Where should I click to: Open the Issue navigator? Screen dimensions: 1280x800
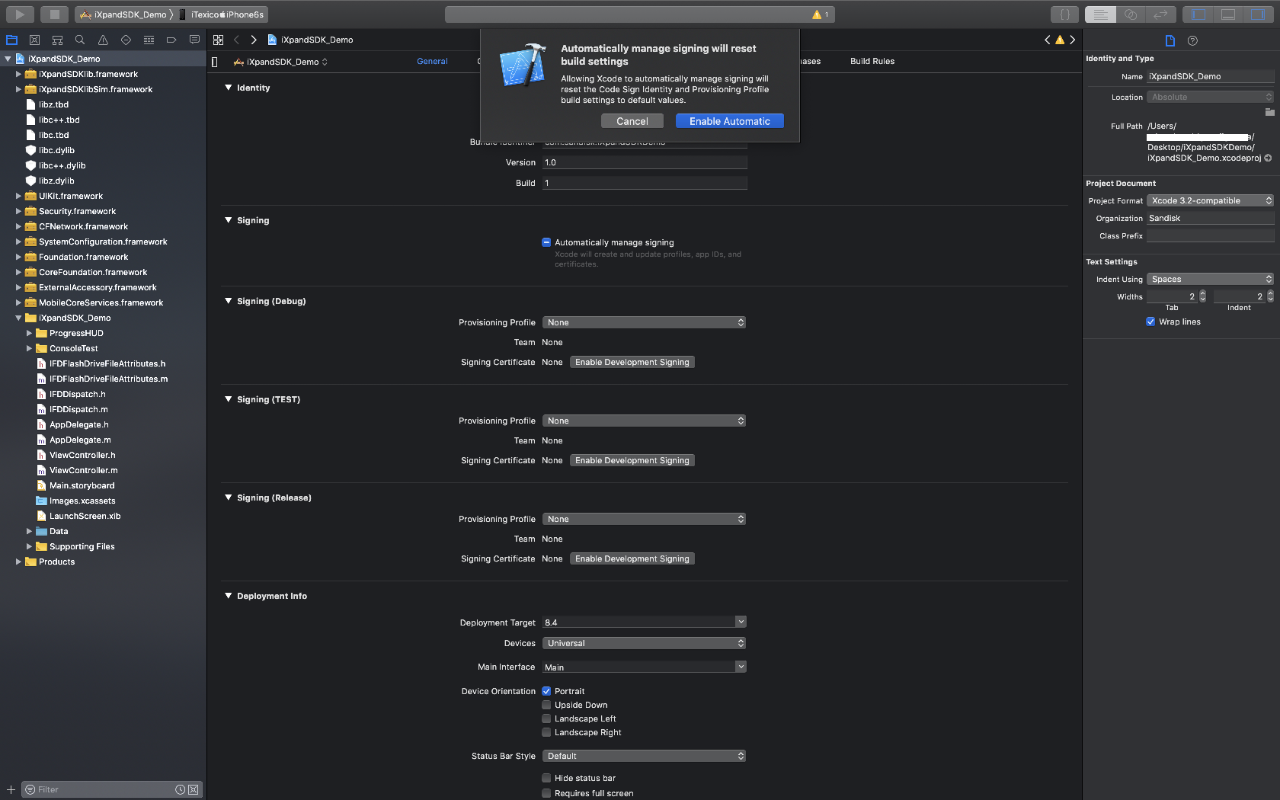[103, 40]
